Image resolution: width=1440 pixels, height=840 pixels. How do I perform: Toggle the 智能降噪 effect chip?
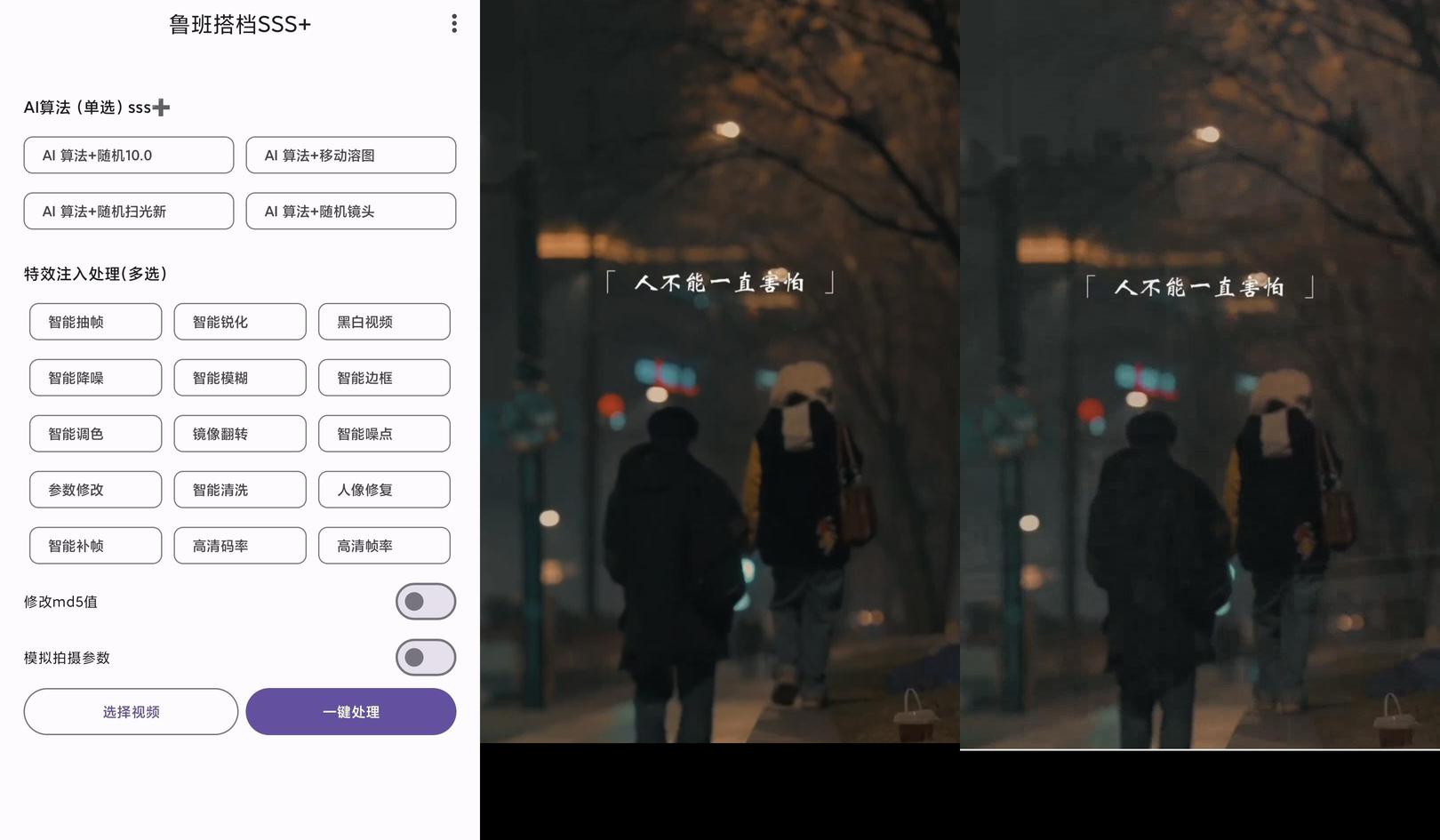coord(96,378)
